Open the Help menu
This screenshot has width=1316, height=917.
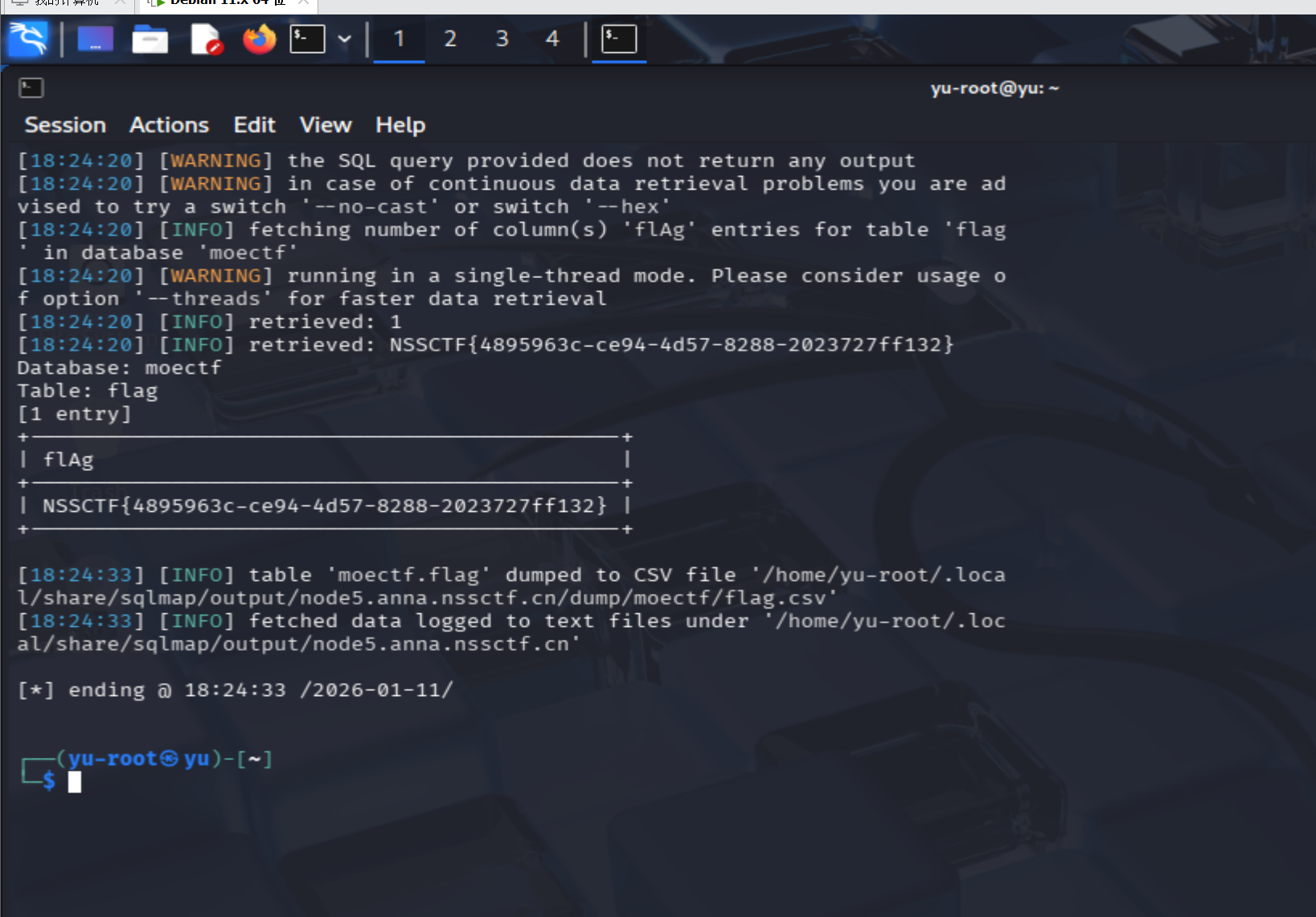pyautogui.click(x=400, y=125)
